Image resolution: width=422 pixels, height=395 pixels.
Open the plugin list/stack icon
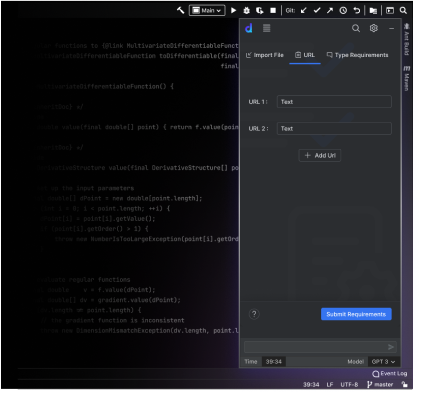266,28
